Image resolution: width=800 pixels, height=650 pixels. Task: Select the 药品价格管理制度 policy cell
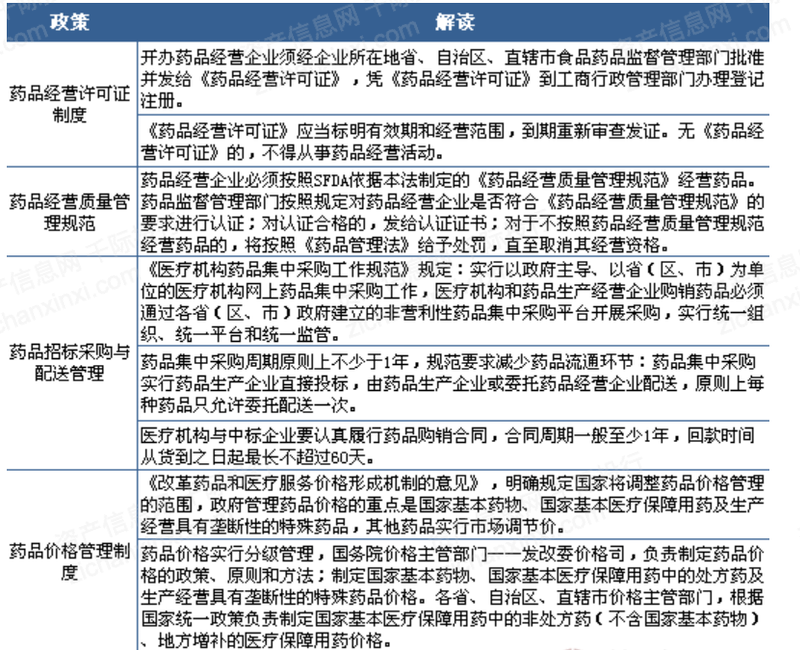70,561
